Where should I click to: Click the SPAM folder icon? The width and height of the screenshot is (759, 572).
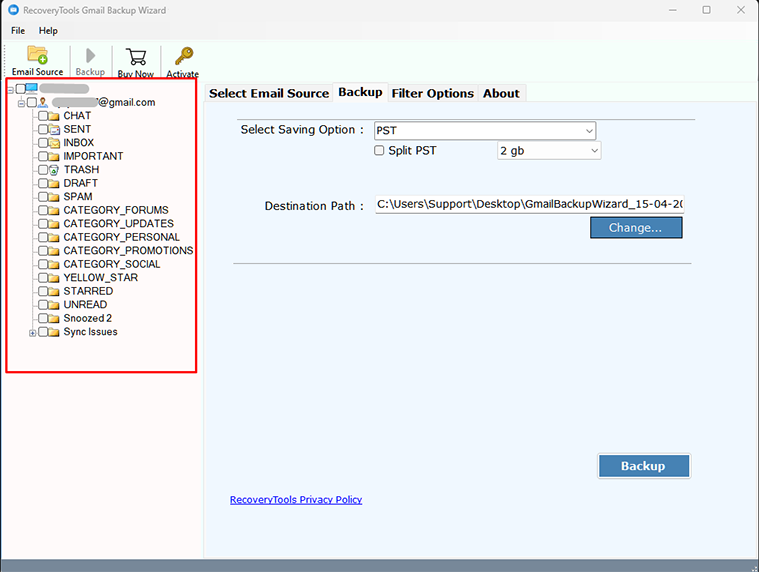coord(54,197)
